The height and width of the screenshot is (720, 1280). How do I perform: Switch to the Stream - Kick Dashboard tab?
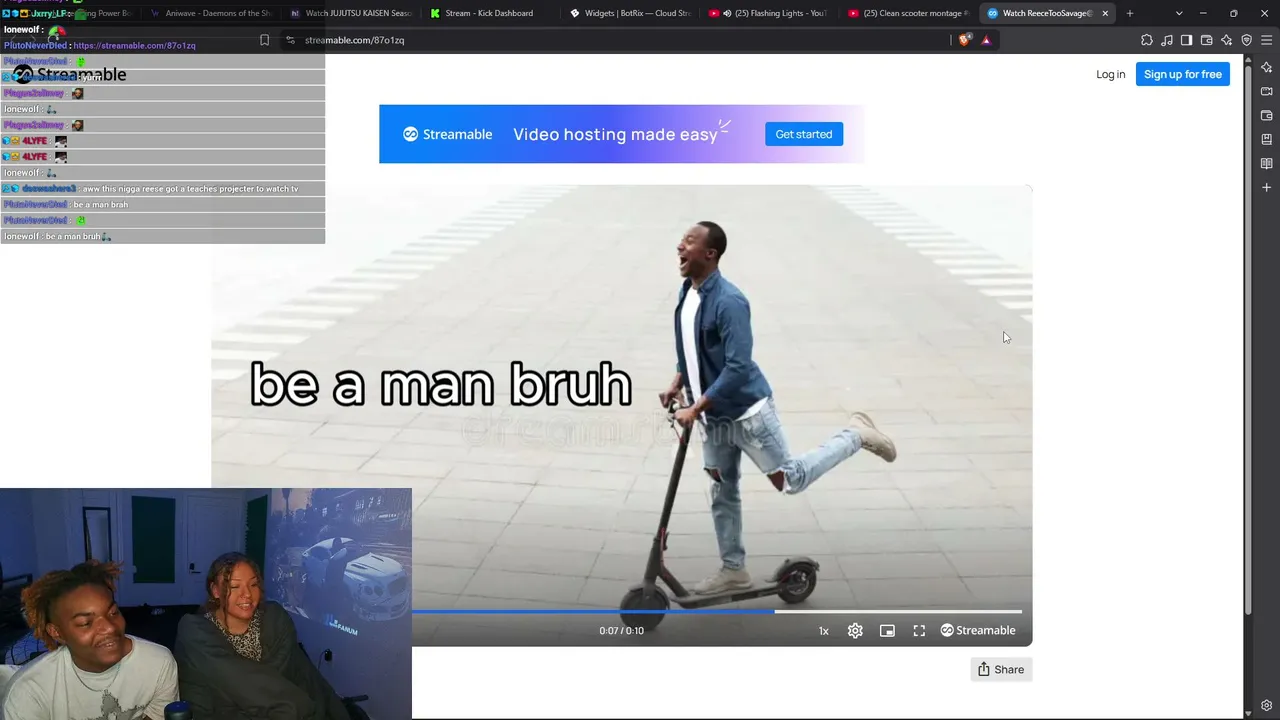(488, 13)
